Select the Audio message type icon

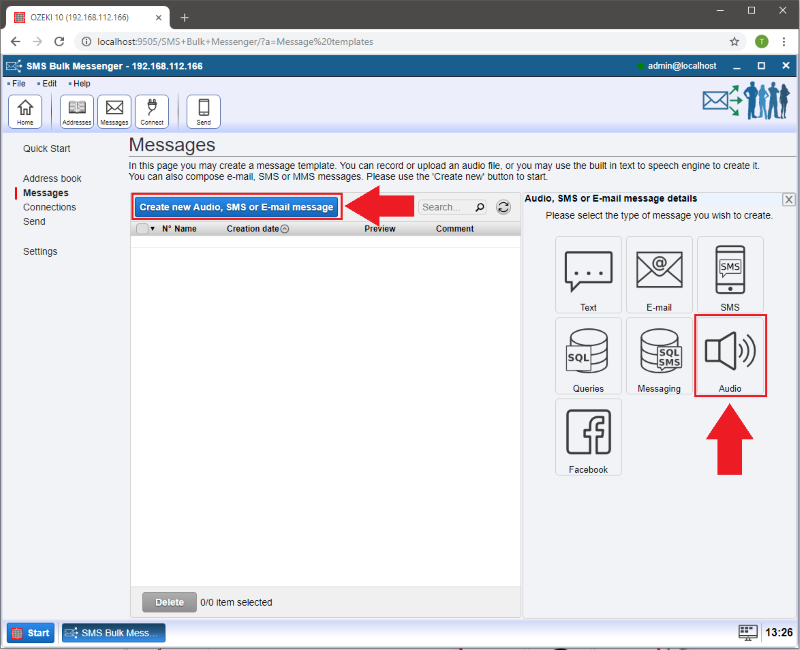click(x=730, y=355)
